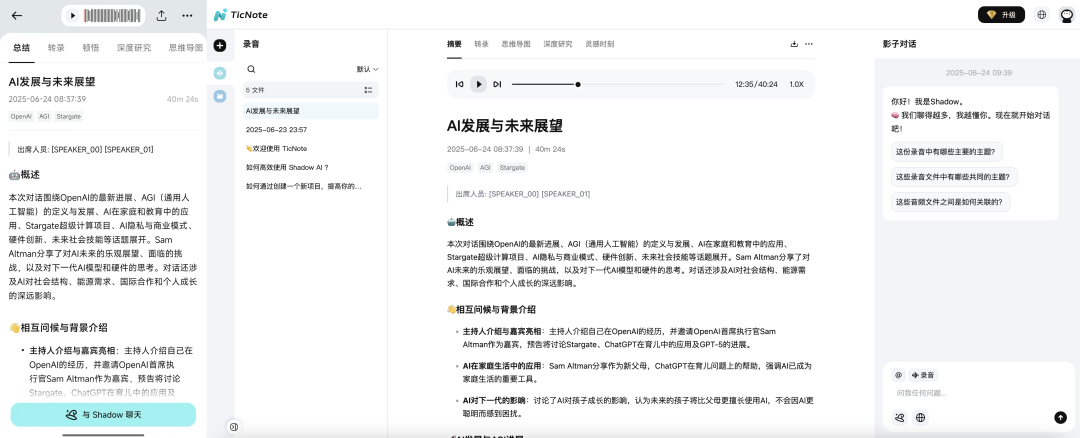The height and width of the screenshot is (438, 1080).
Task: Click the 影子对话 panel header
Action: [x=900, y=43]
